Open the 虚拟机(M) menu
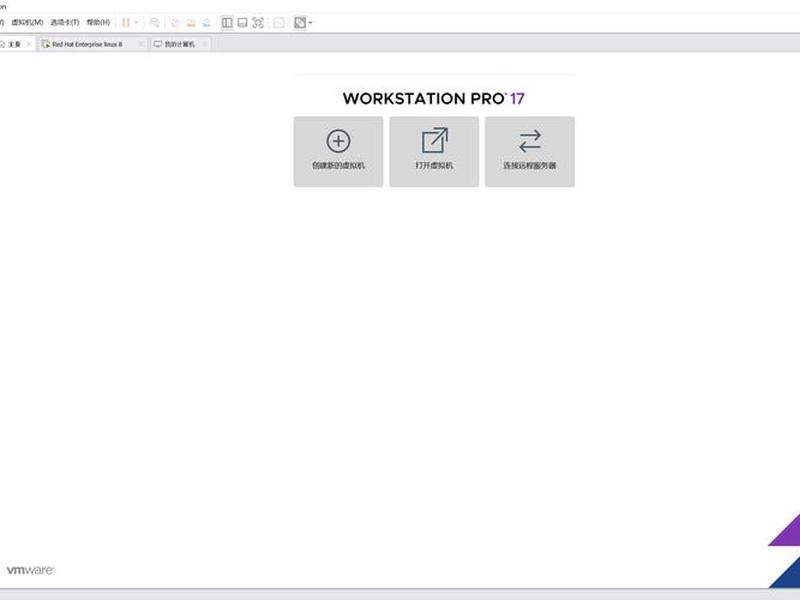 click(x=27, y=22)
